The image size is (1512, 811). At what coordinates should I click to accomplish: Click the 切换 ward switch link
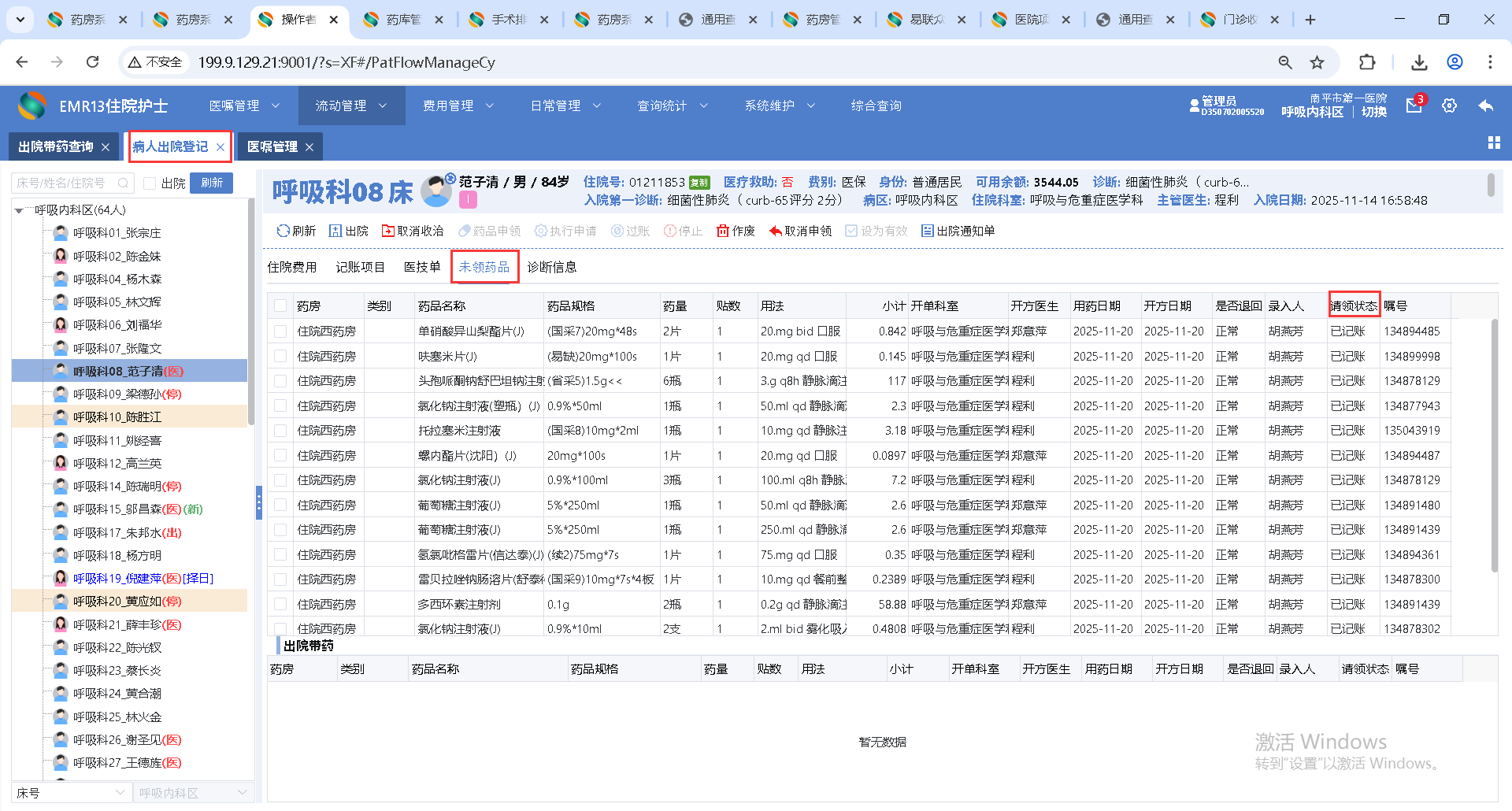pos(1374,112)
